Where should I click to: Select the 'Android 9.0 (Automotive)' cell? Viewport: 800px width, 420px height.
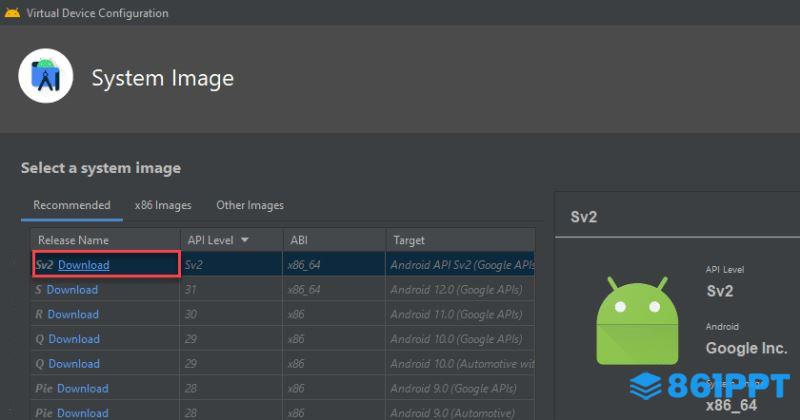pos(460,412)
